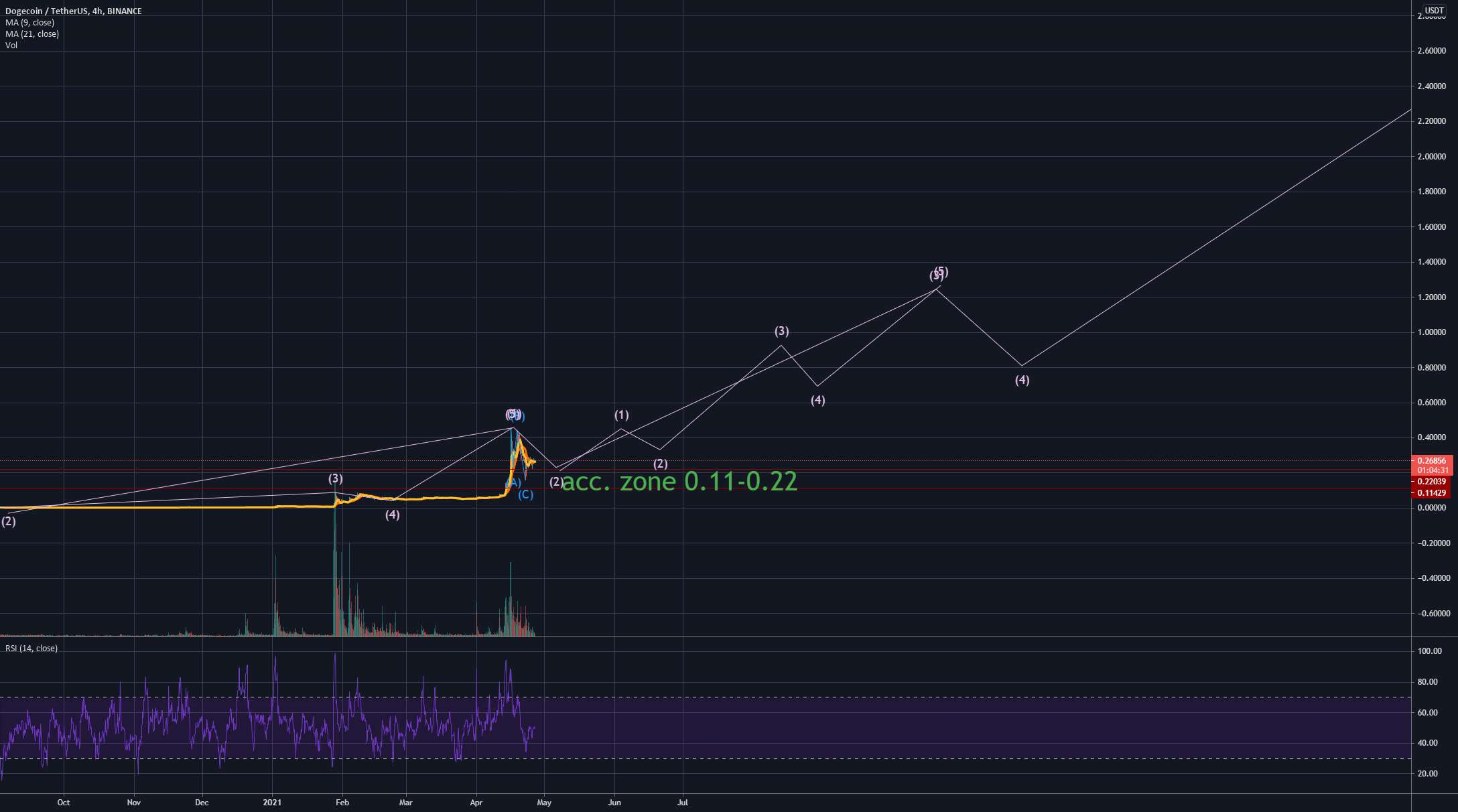Select the green 'acc. zone 0.11-0.22' text annotation
Screen dimensions: 1458x812
tap(679, 482)
